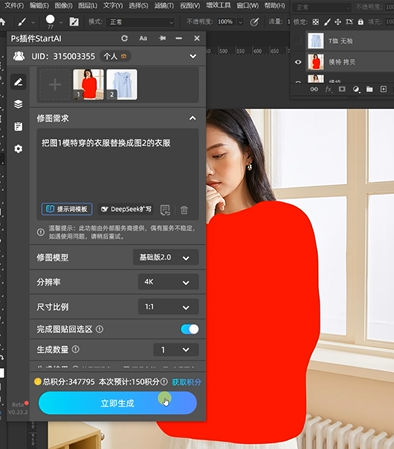Add layer style fx icon
The height and width of the screenshot is (449, 394).
(x=328, y=89)
